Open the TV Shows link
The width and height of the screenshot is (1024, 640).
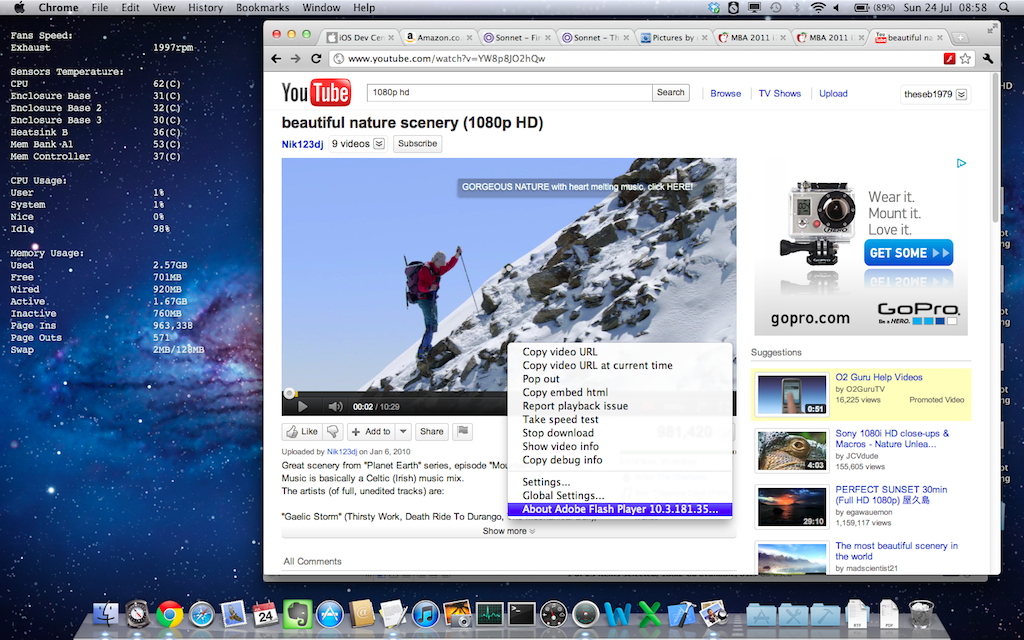780,93
